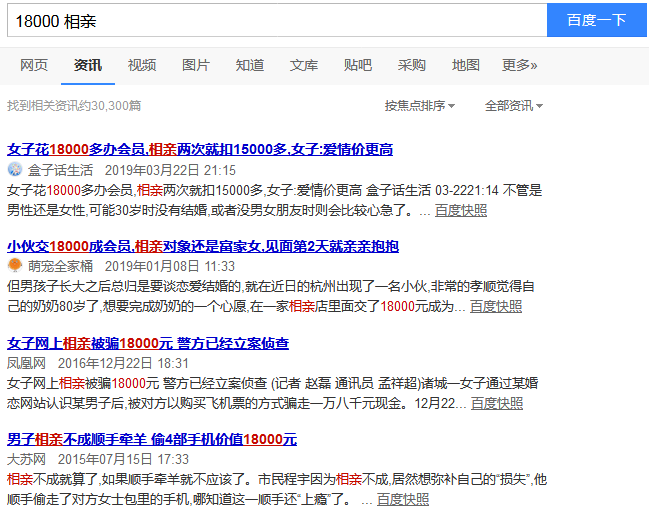This screenshot has width=649, height=513.
Task: Open the 全部资讯 filter dropdown
Action: coord(514,106)
